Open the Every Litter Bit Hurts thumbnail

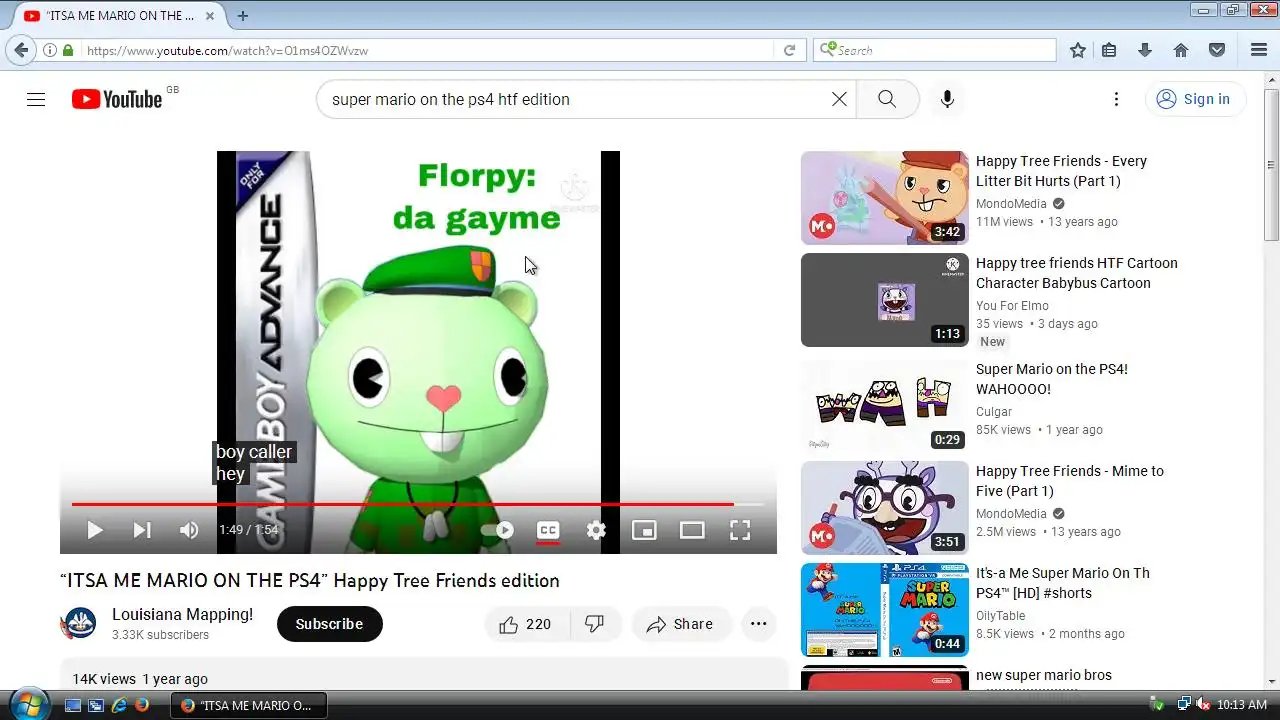pyautogui.click(x=885, y=198)
